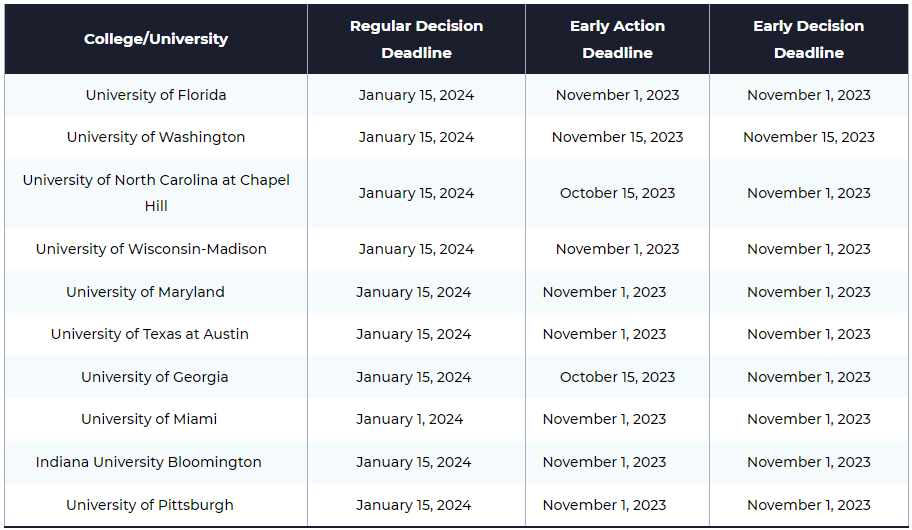Select the University of Miami cell
Screen dimensions: 912x530
click(149, 419)
